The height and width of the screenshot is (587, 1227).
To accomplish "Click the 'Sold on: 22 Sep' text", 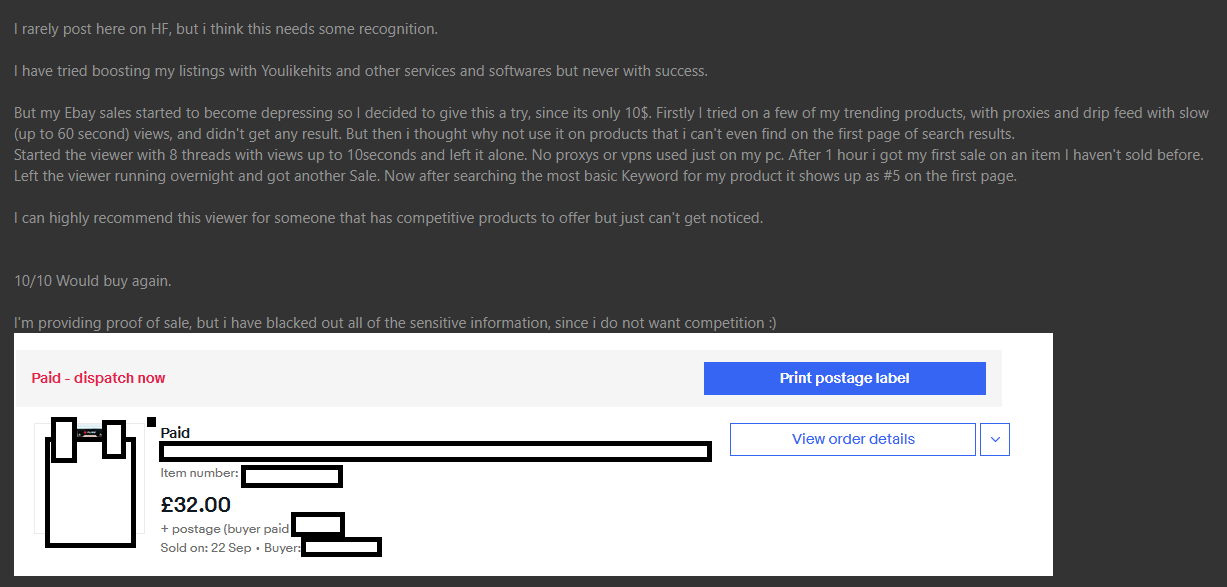I will [204, 548].
